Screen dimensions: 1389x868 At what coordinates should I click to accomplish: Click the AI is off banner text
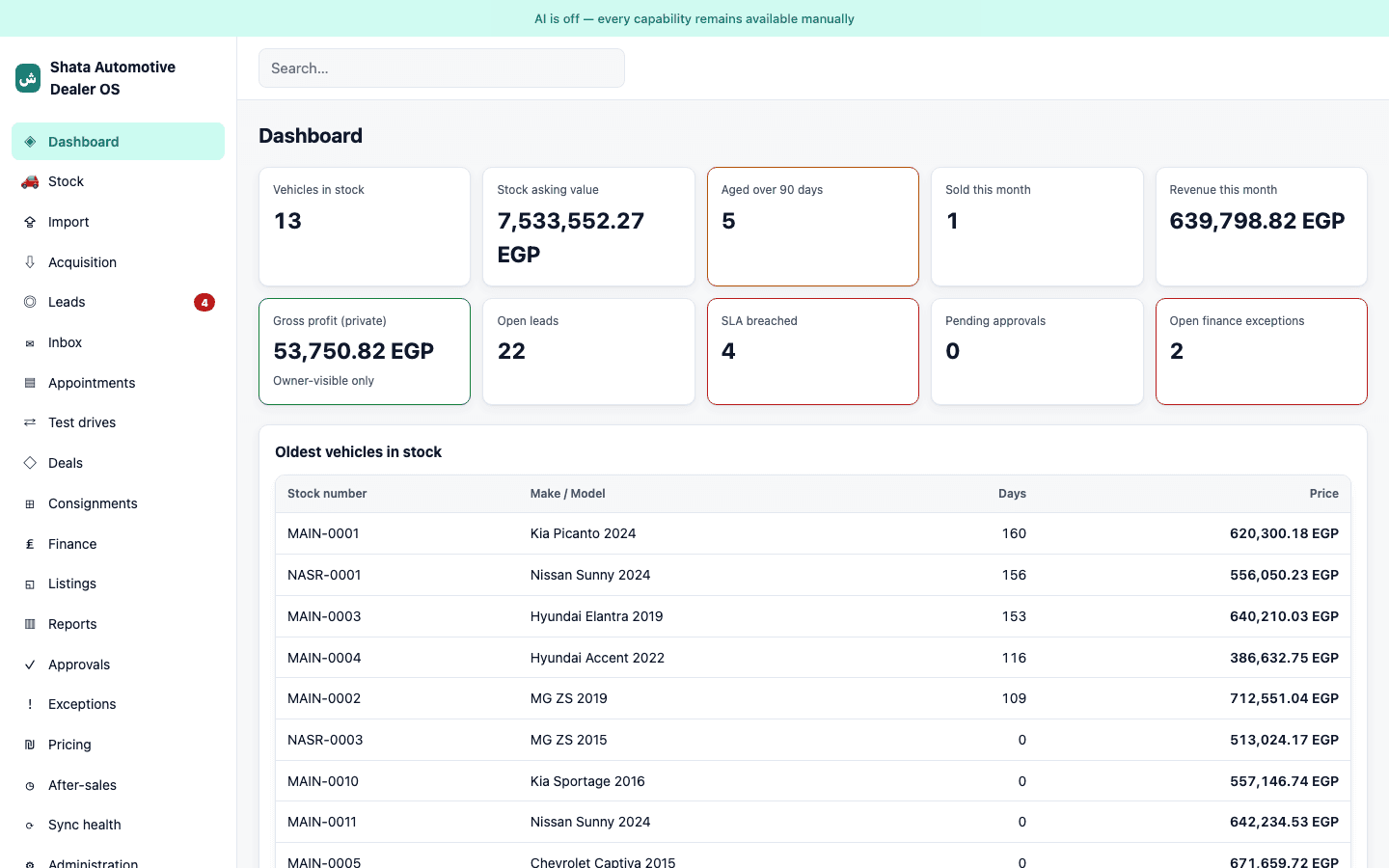tap(694, 18)
